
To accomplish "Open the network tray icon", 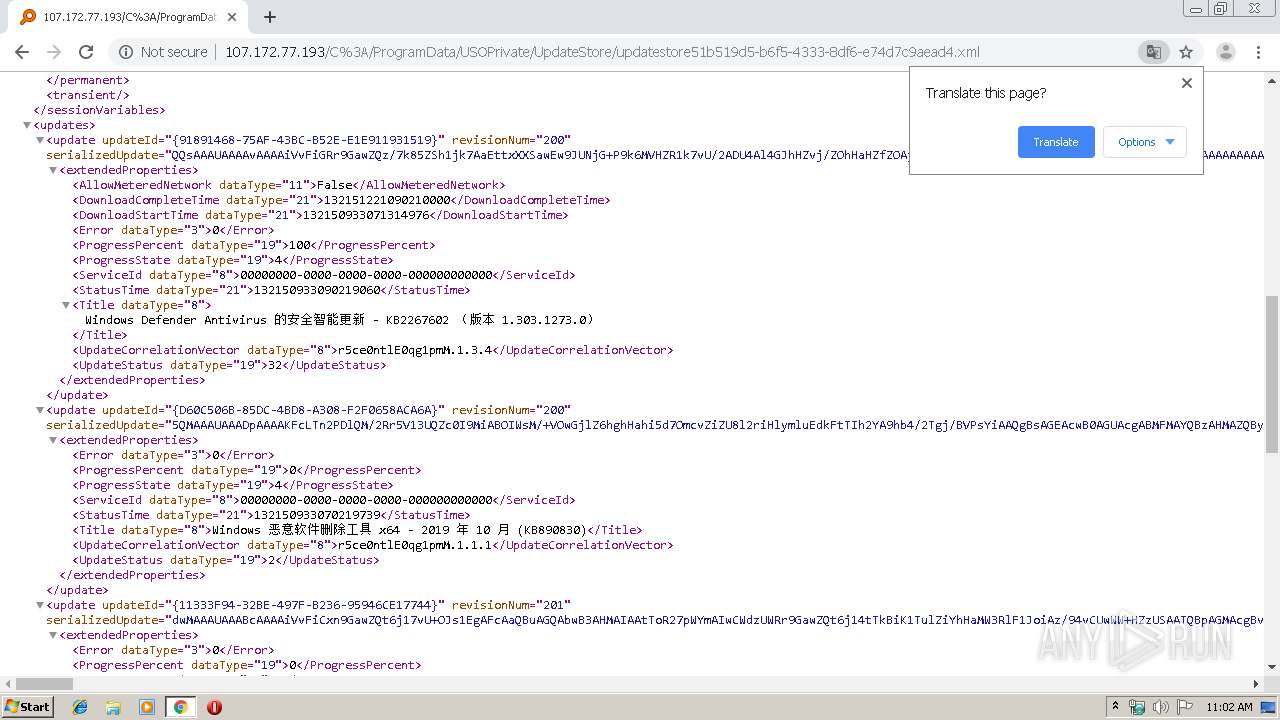I will pos(1137,707).
